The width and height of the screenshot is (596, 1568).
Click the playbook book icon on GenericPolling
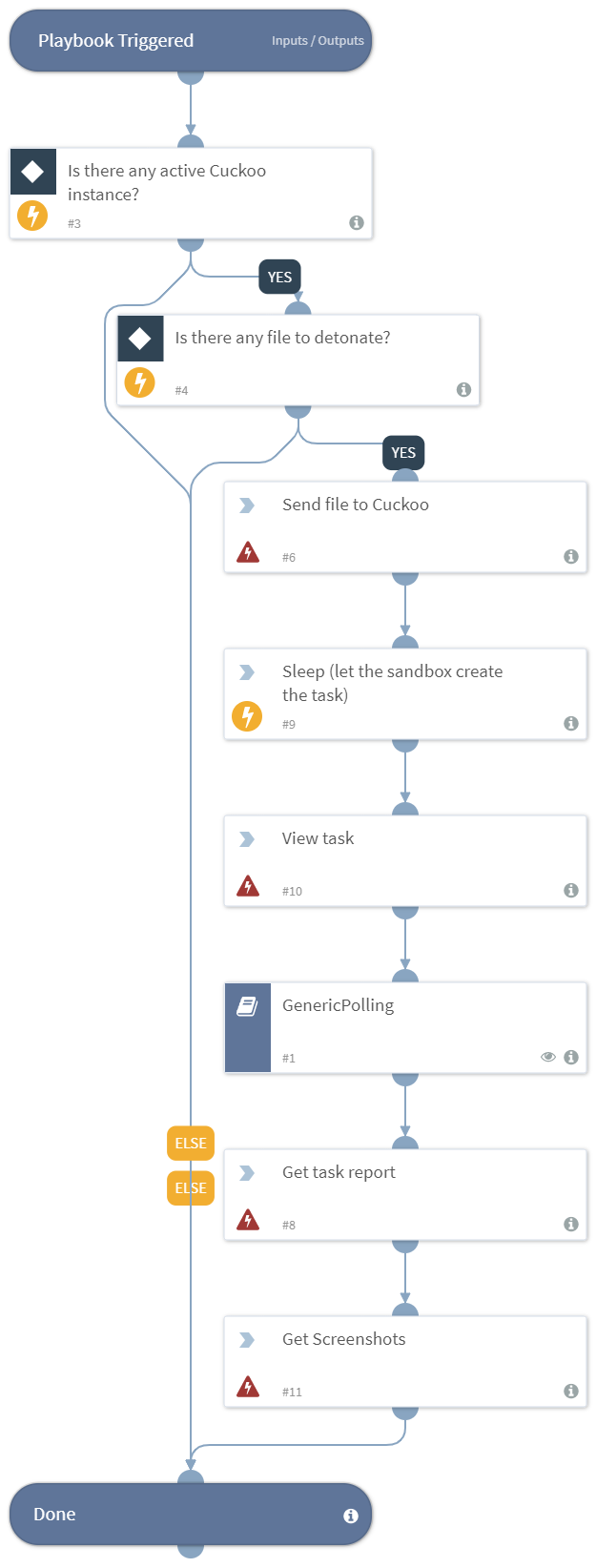(248, 1006)
